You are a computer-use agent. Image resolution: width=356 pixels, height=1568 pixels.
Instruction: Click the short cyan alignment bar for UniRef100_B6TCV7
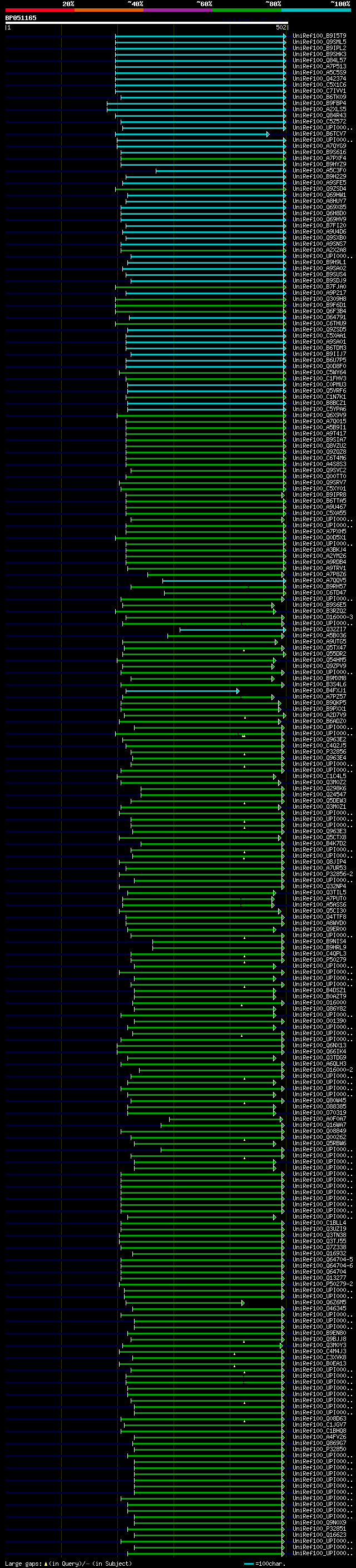pos(192,134)
